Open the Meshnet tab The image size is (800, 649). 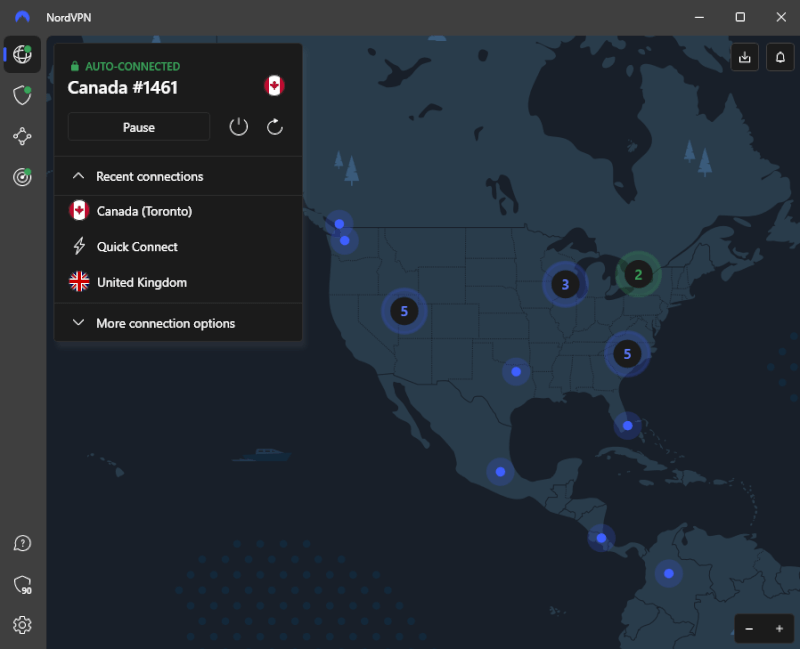22,136
